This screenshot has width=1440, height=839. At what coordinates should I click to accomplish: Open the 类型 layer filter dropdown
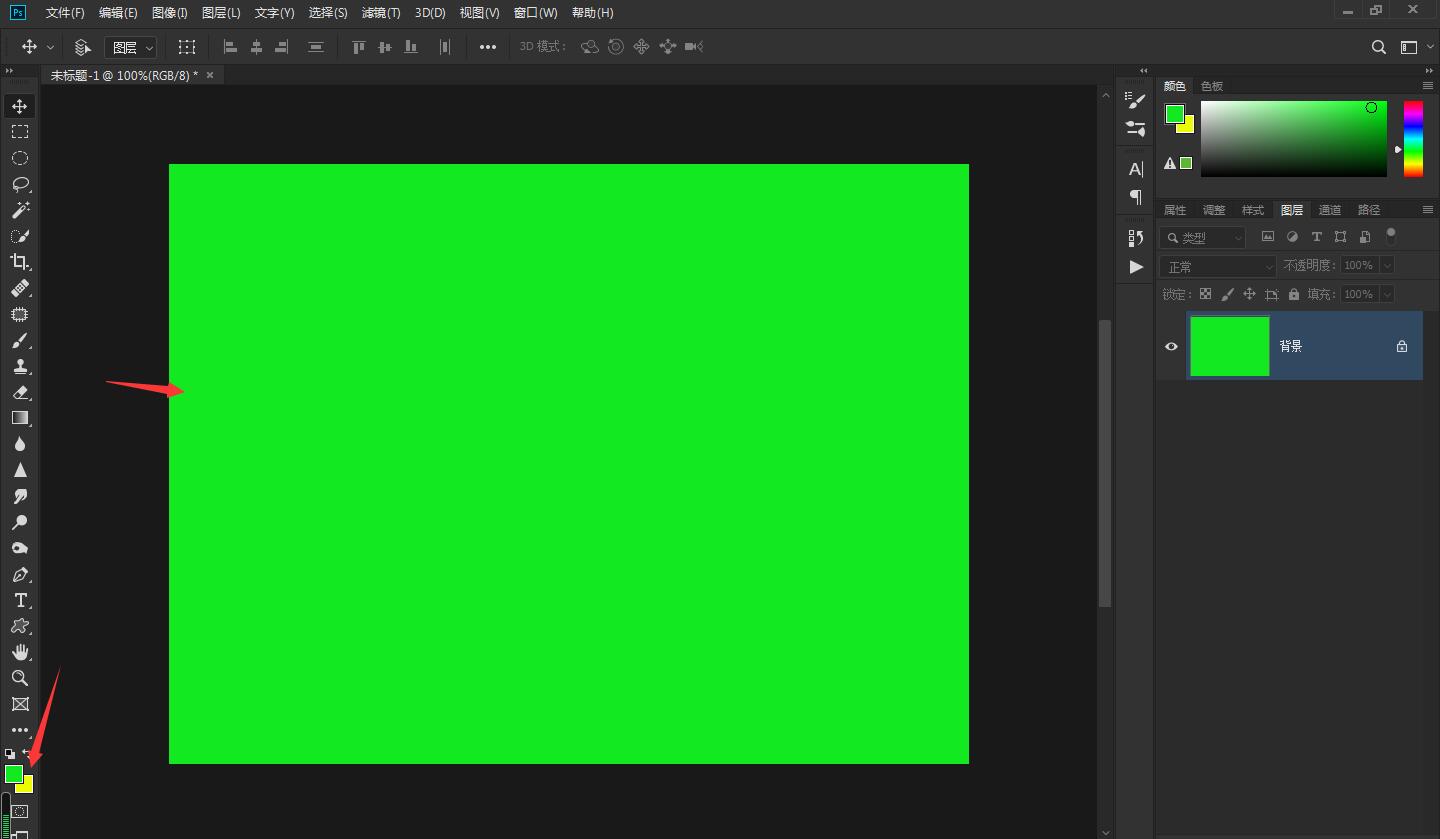click(1203, 237)
